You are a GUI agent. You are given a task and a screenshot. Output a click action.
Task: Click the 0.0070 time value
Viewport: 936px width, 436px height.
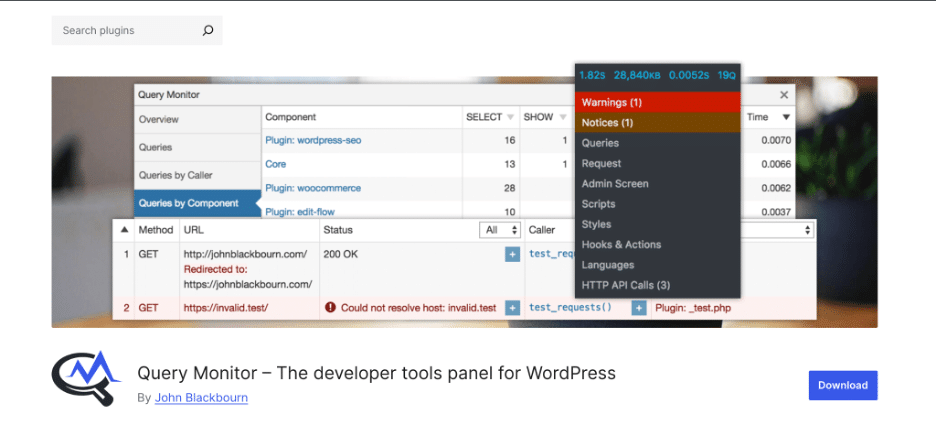(x=776, y=141)
